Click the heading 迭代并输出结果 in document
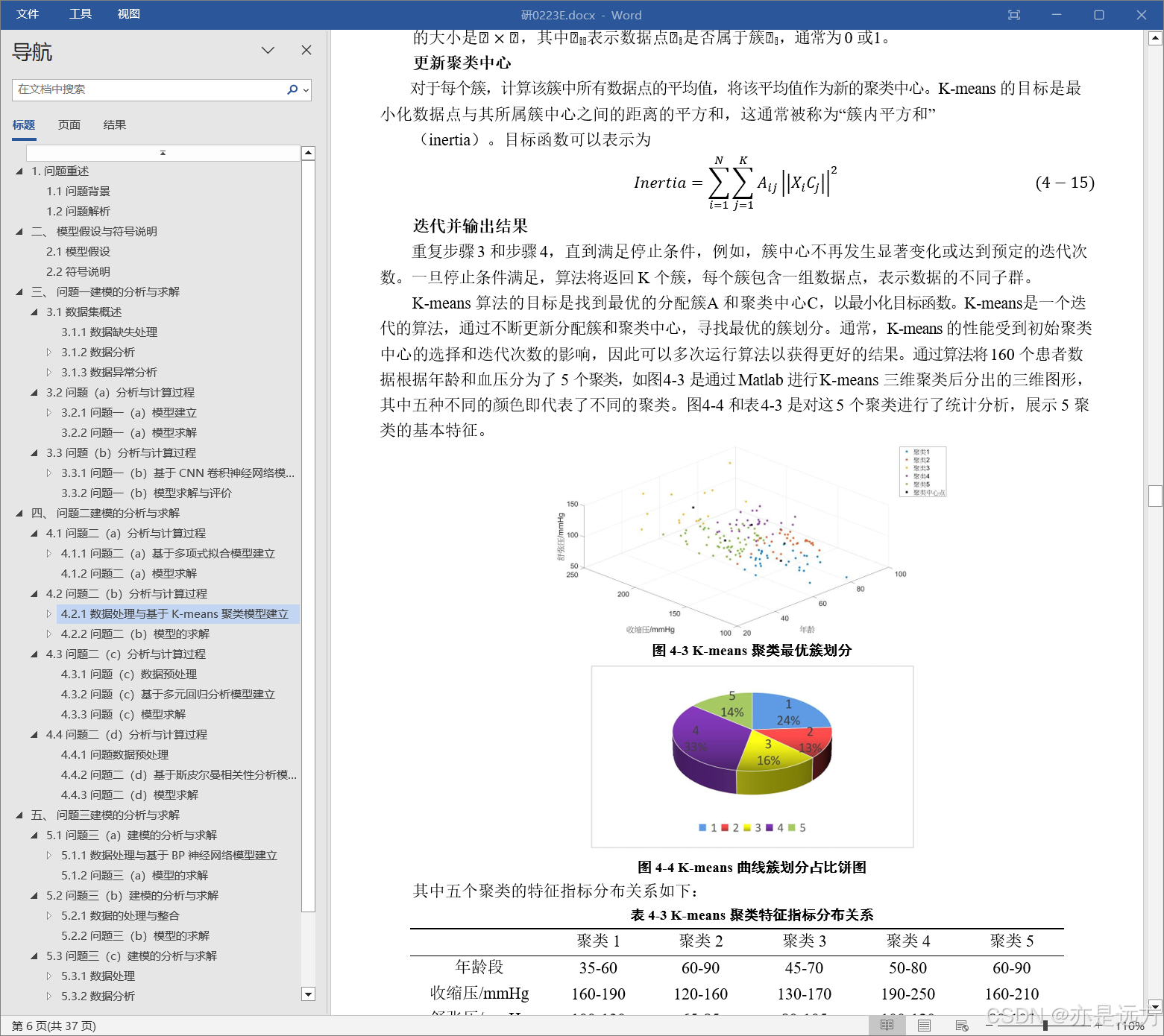The image size is (1164, 1036). pyautogui.click(x=471, y=227)
